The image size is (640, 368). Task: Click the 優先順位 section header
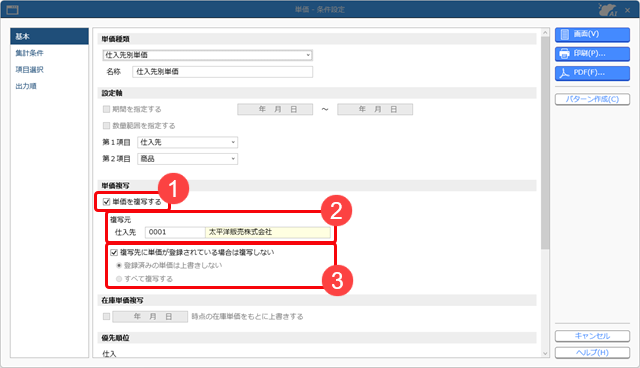(x=317, y=338)
